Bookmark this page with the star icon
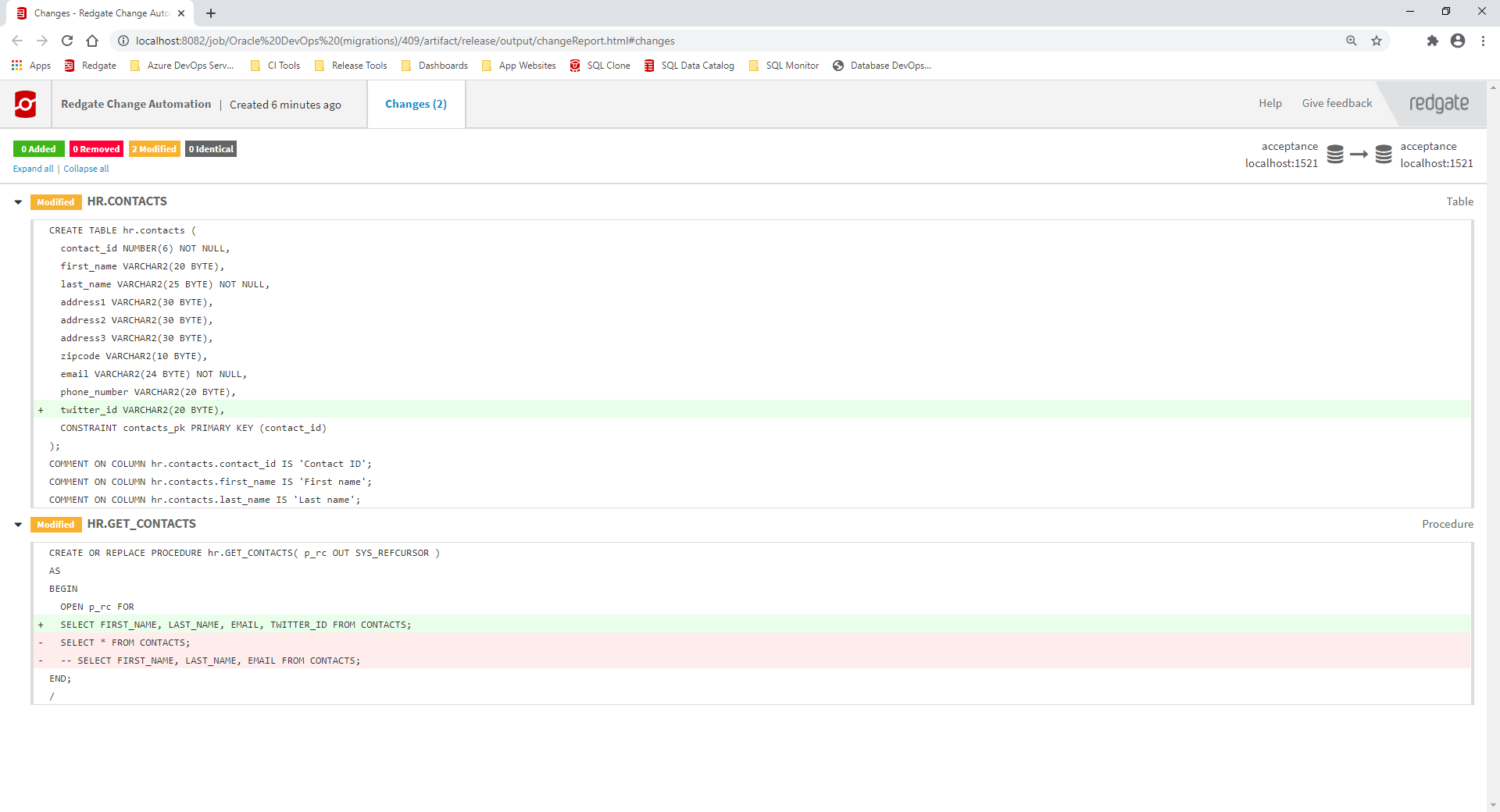The width and height of the screenshot is (1500, 812). 1377,41
